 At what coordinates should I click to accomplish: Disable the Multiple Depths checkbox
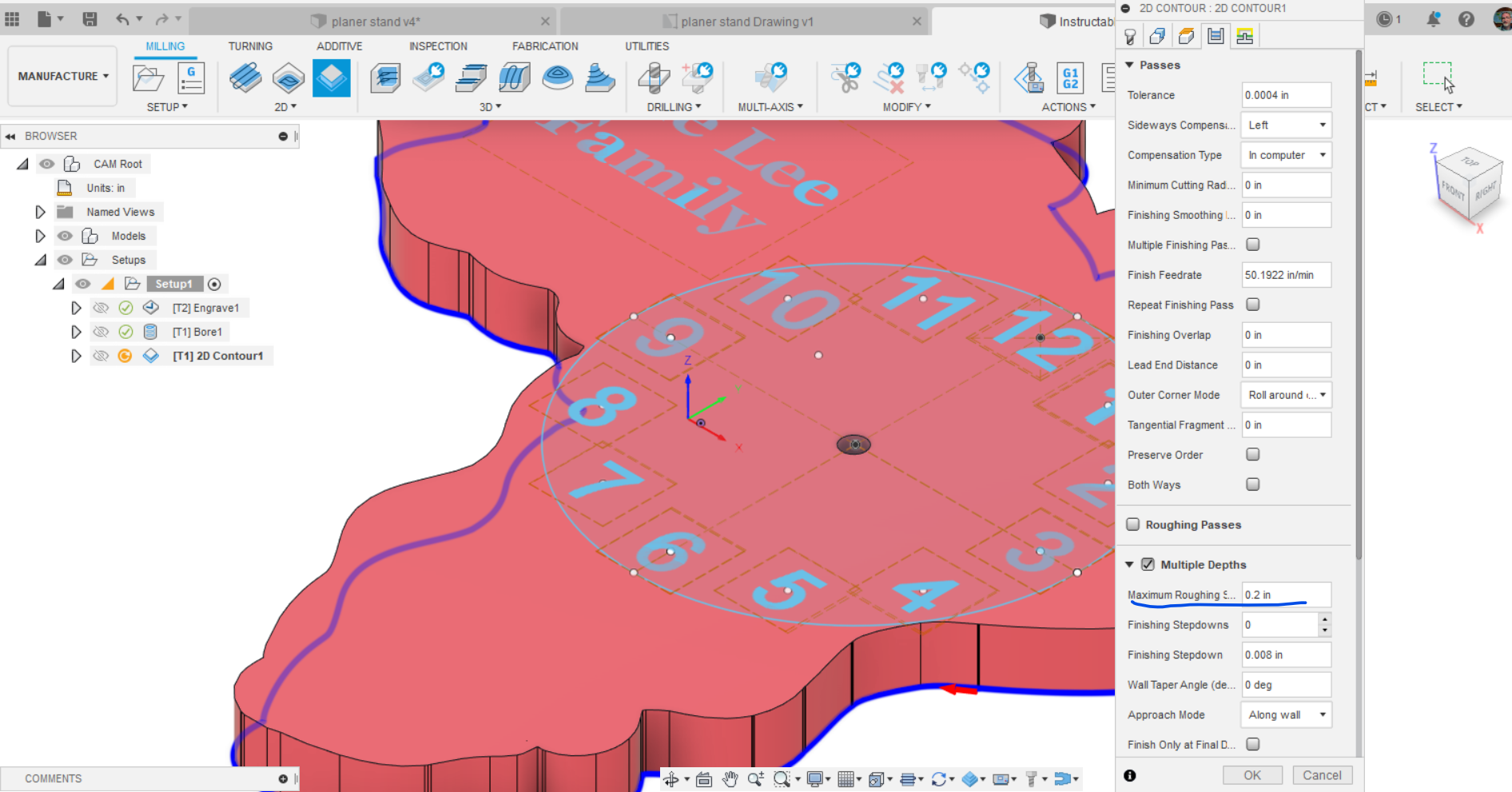pos(1147,564)
